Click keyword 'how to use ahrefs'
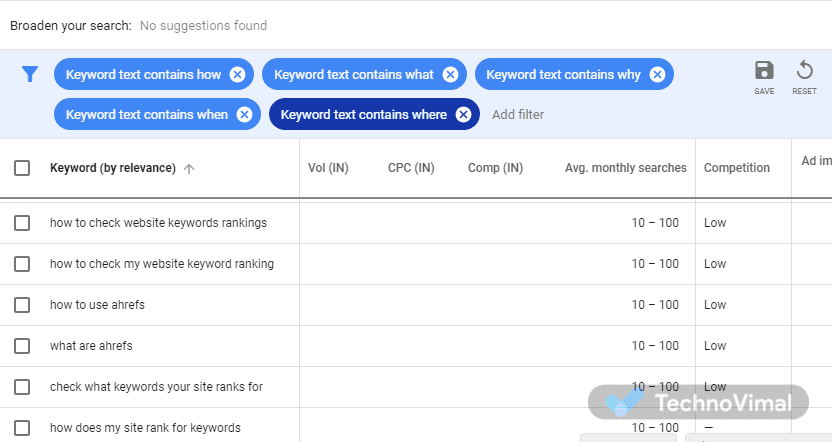832x442 pixels. pos(97,305)
